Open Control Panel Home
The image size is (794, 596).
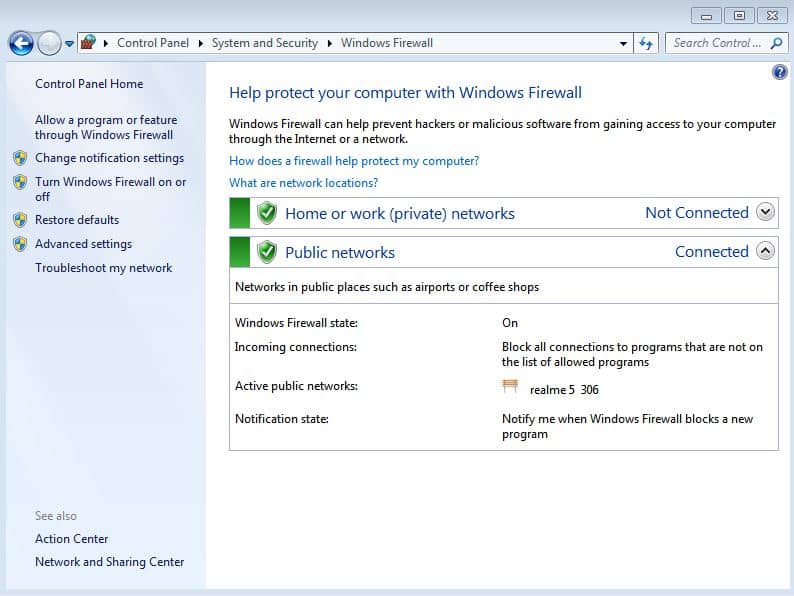click(89, 84)
